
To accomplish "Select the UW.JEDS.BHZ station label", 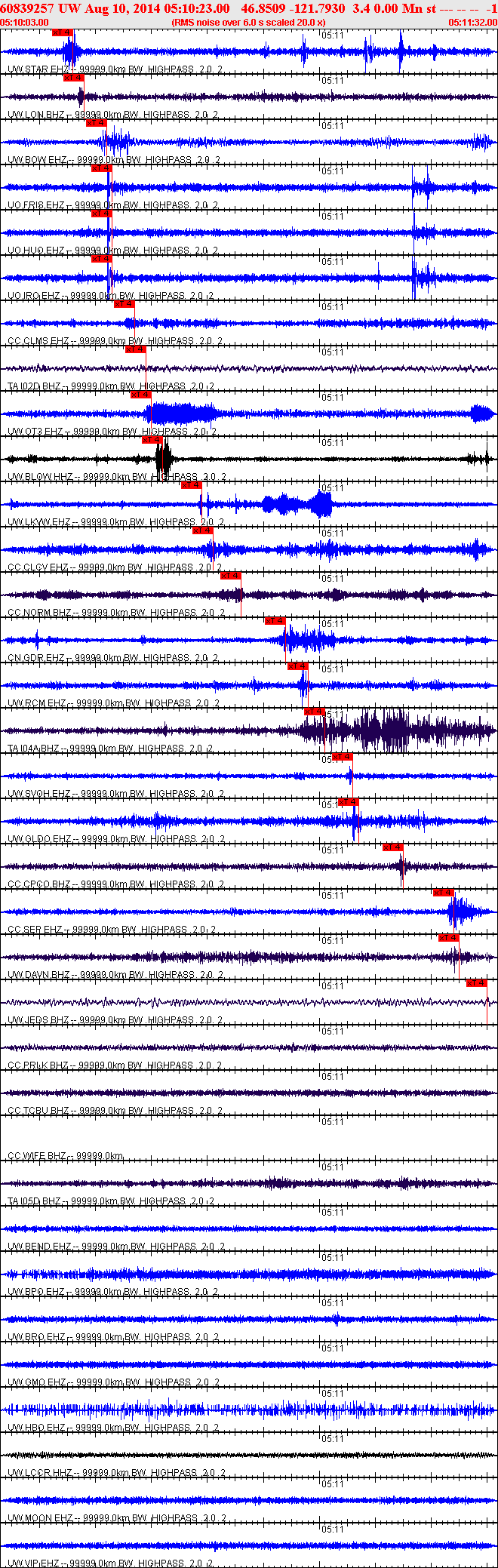I will [39, 1020].
